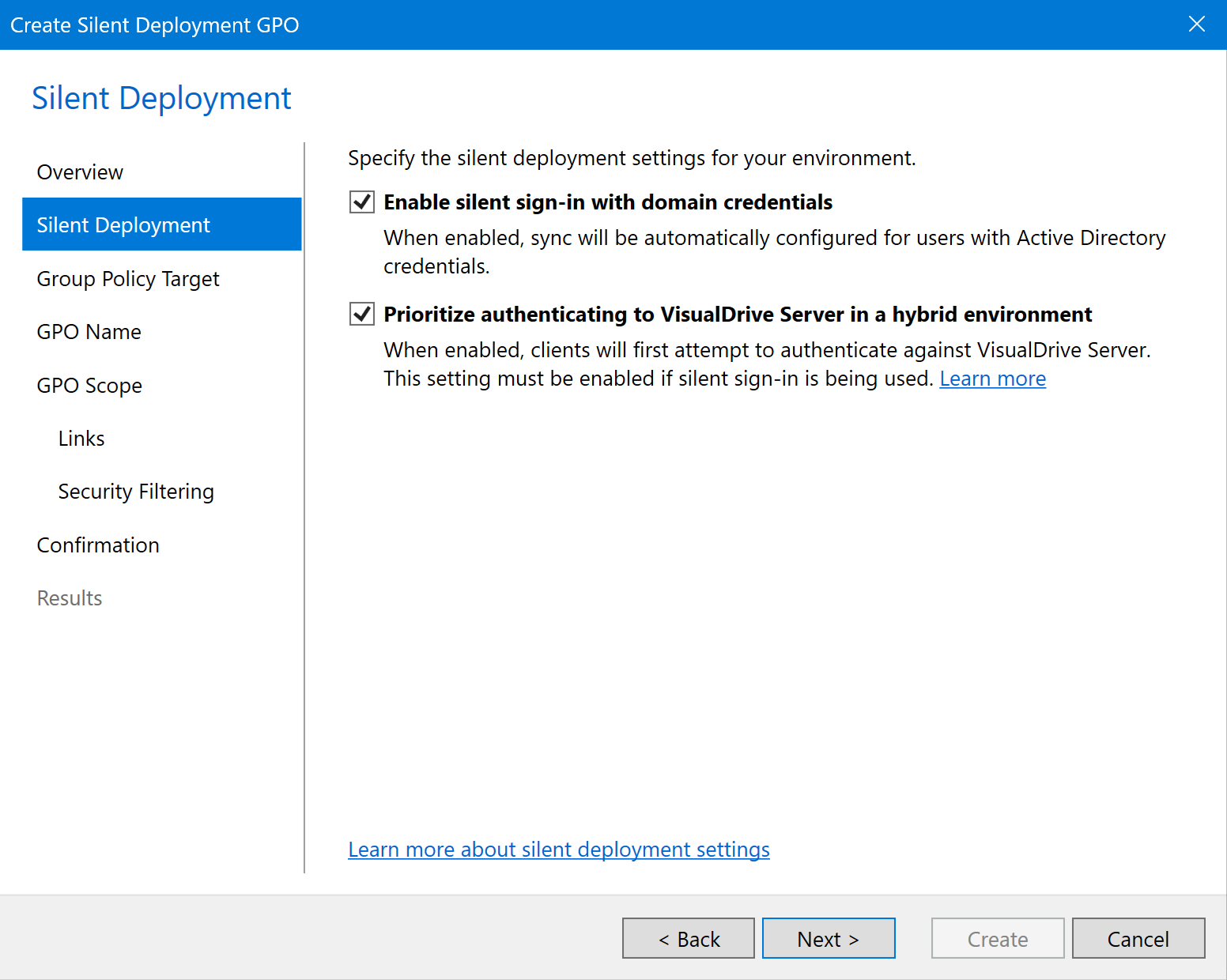Viewport: 1227px width, 980px height.
Task: Enable silent sign-in with domain credentials checkbox
Action: [x=362, y=202]
